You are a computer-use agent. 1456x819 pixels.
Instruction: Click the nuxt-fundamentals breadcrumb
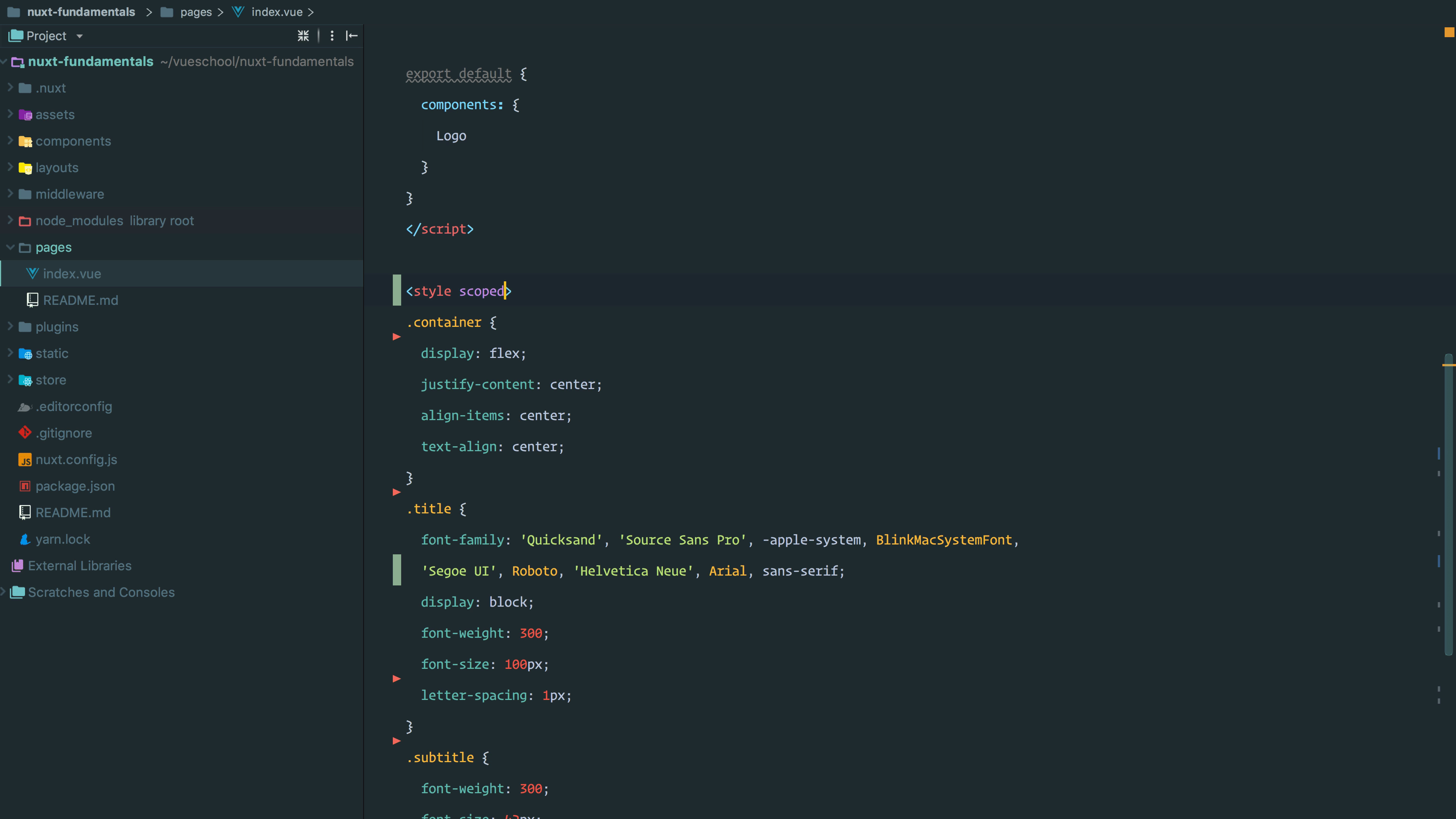point(81,12)
